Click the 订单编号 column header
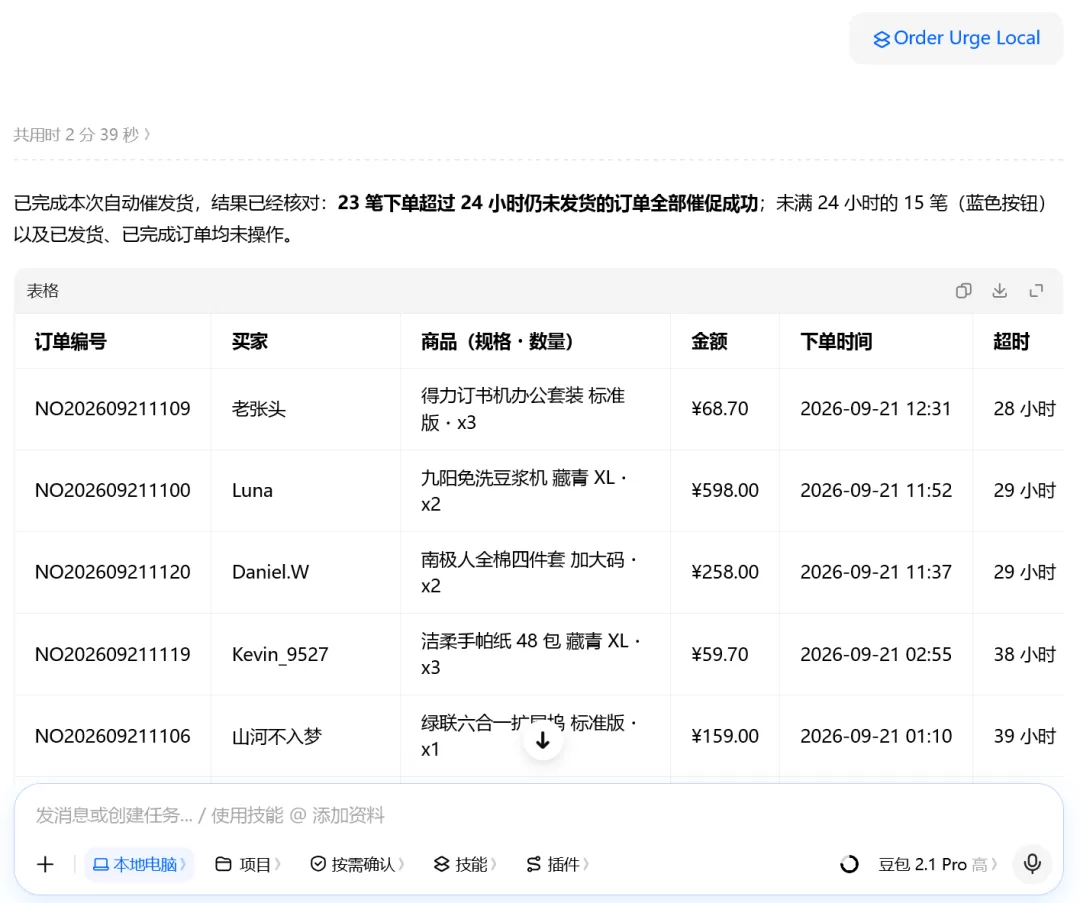1080x903 pixels. [x=71, y=342]
